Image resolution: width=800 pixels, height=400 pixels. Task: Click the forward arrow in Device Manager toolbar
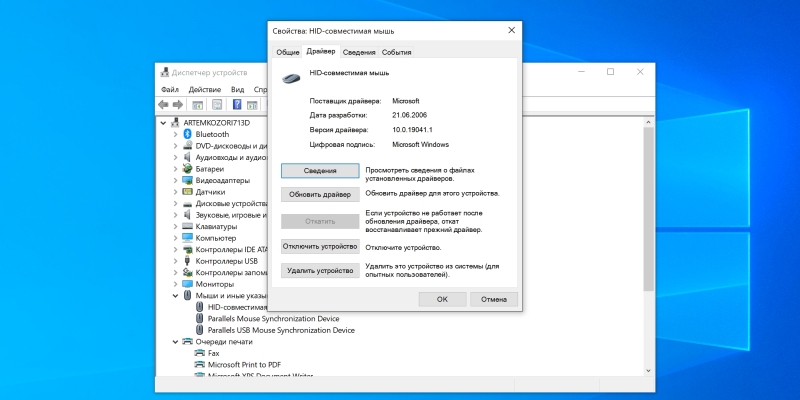pyautogui.click(x=177, y=104)
